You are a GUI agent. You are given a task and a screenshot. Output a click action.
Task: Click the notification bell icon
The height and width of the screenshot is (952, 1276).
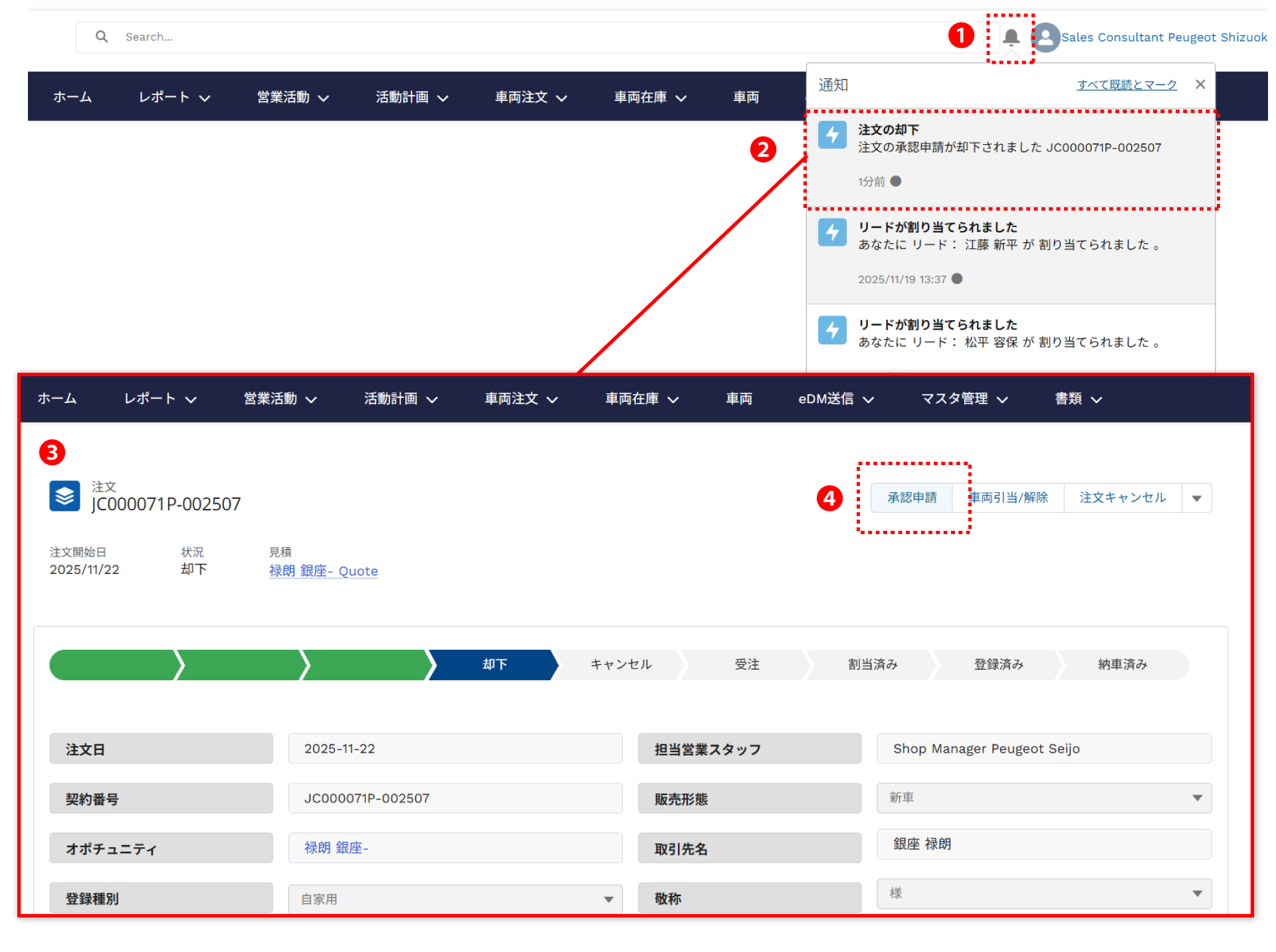click(x=1011, y=37)
